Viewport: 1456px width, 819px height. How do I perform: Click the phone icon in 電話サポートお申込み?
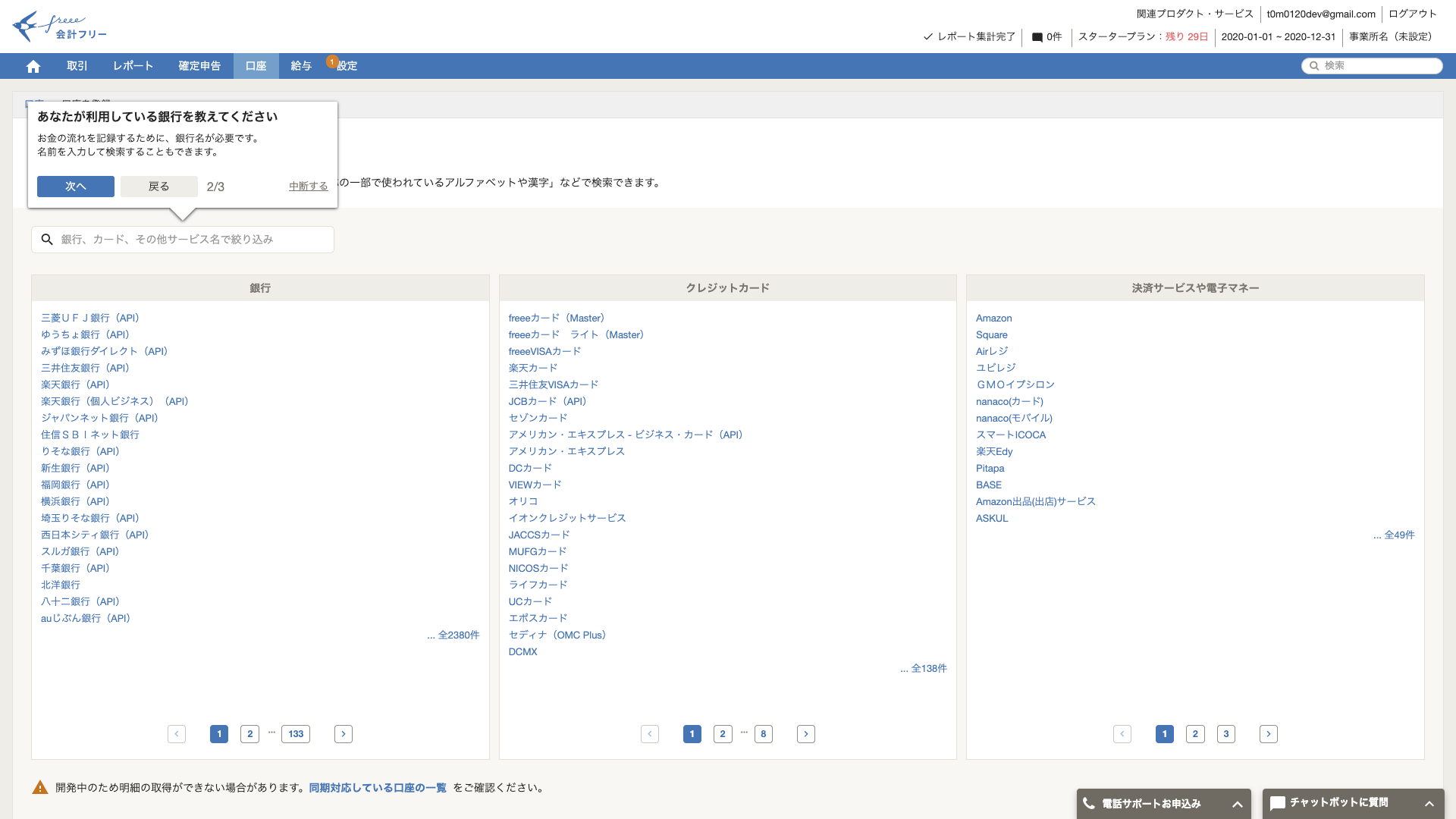pos(1089,803)
